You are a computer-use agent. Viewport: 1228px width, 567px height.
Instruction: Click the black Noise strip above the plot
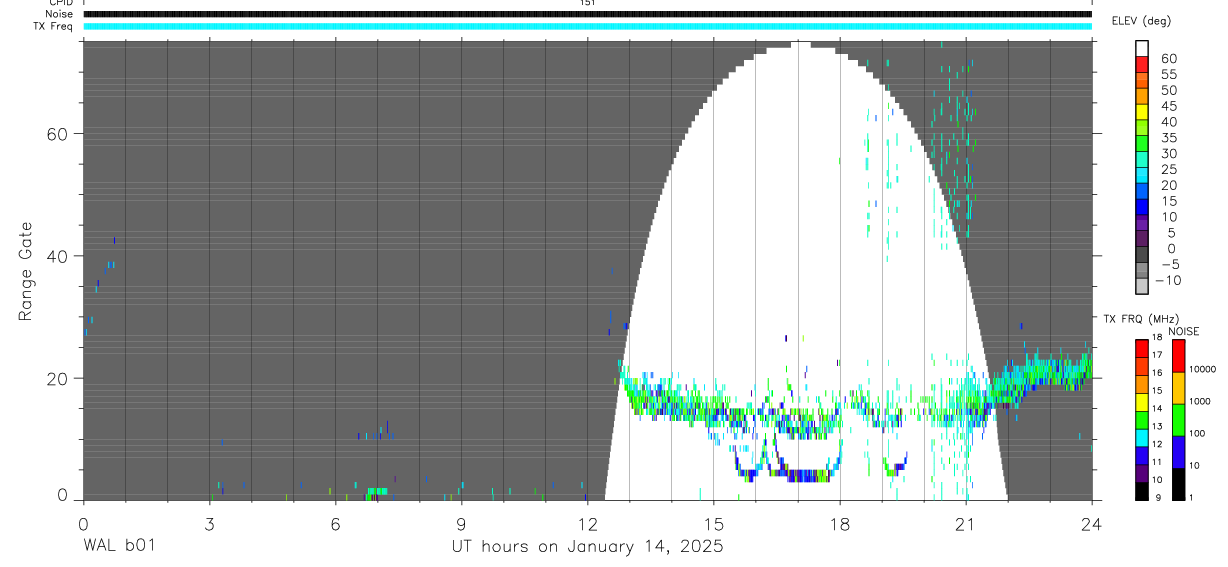click(x=587, y=14)
